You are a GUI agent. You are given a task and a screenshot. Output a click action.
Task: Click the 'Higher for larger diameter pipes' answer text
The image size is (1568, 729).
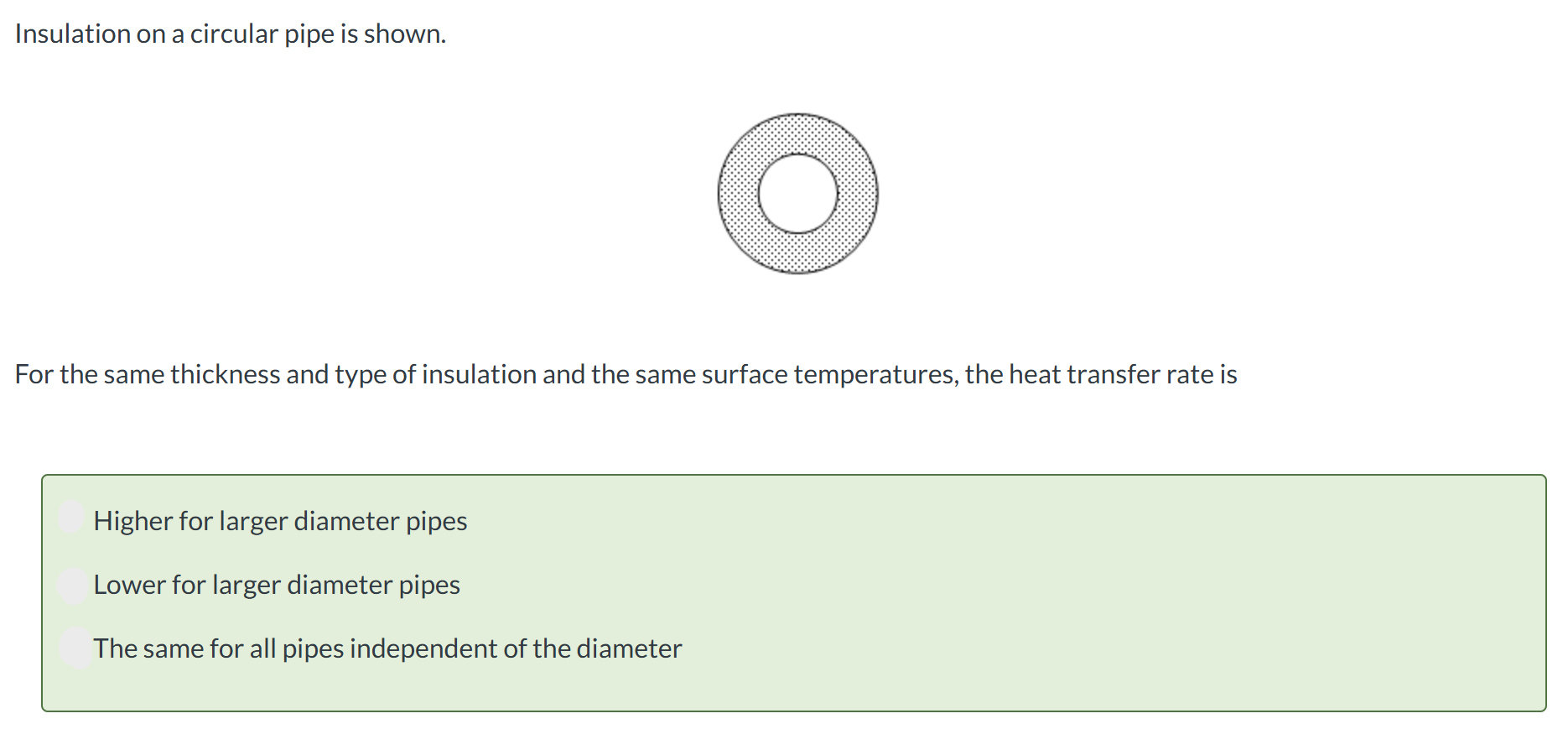click(x=280, y=521)
